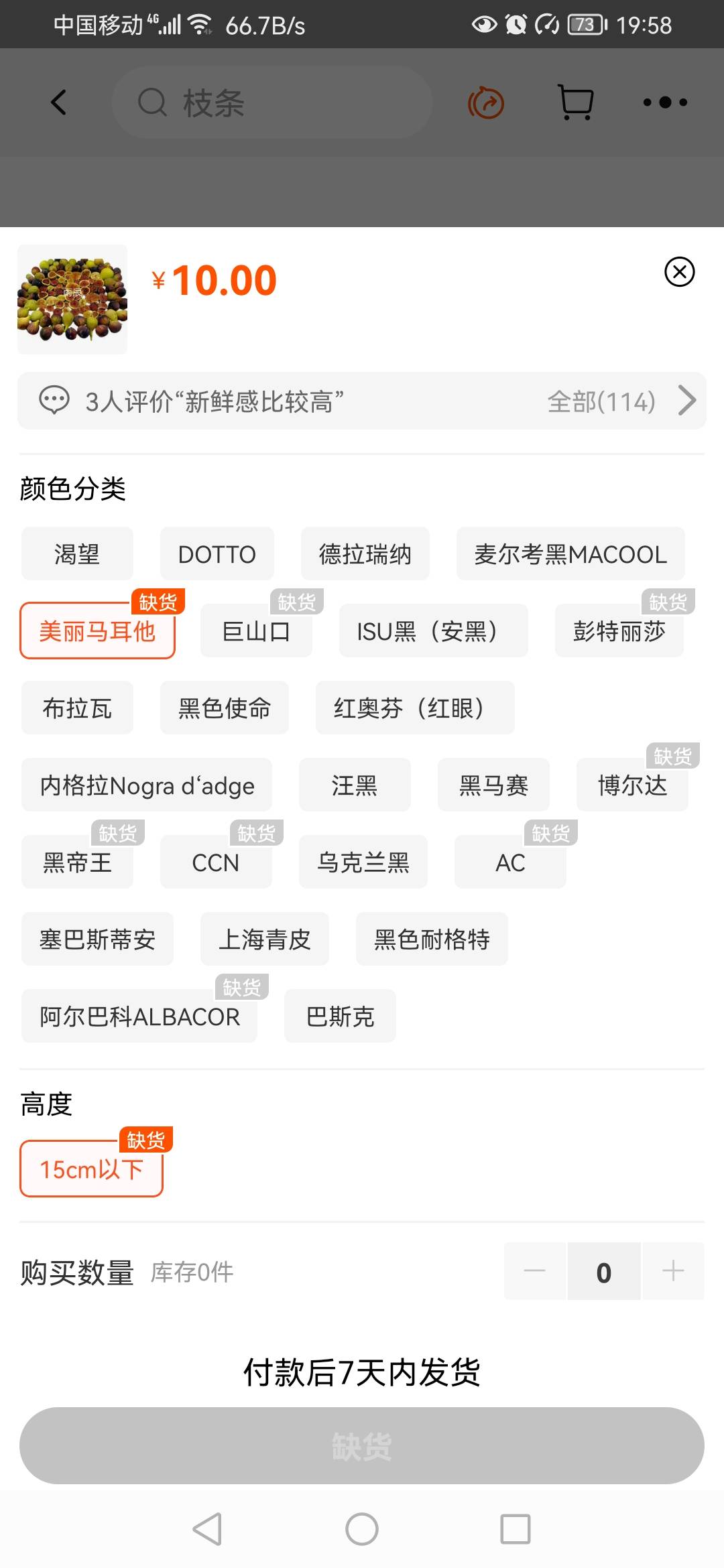Increase quantity with plus button

[x=672, y=1271]
